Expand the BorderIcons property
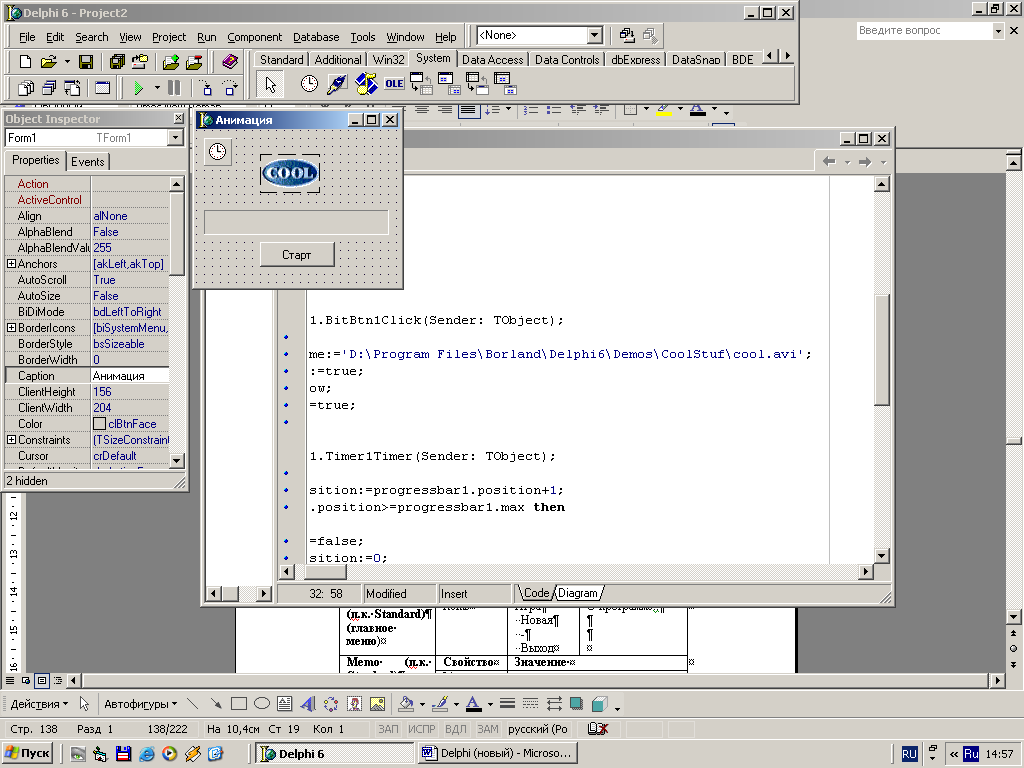The width and height of the screenshot is (1024, 768). (11, 328)
